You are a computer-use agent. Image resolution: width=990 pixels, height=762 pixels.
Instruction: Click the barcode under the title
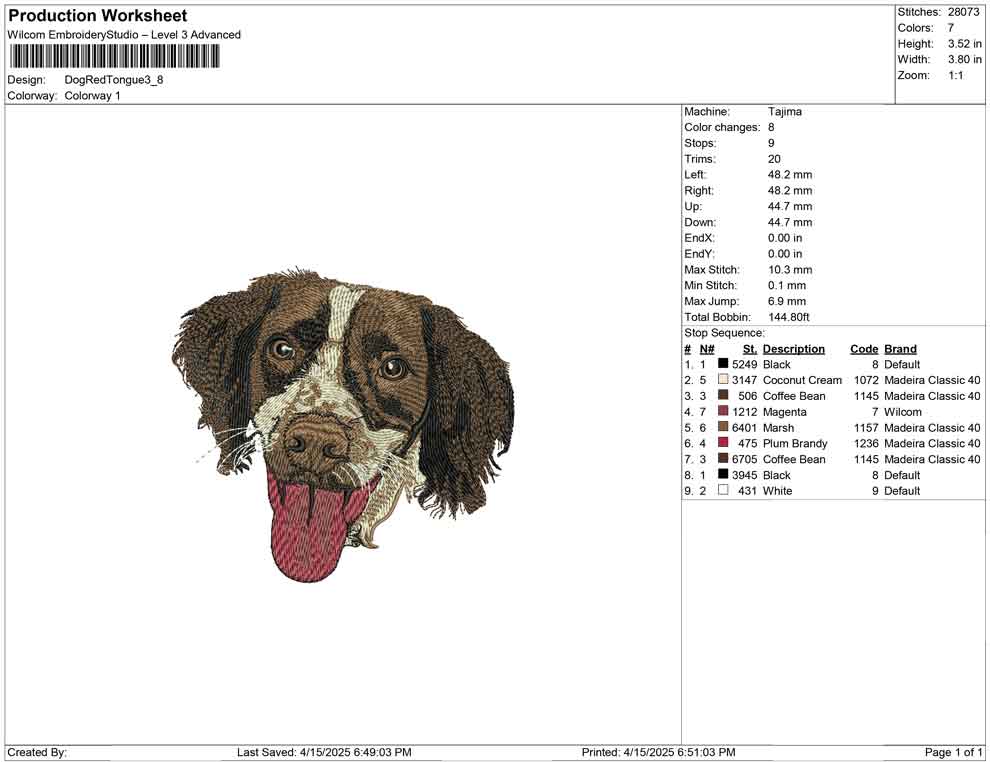click(114, 56)
